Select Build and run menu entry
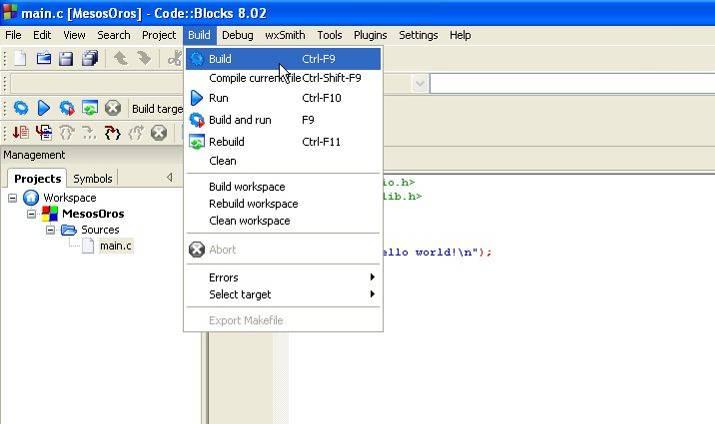Screen dimensions: 715x424 283,120
